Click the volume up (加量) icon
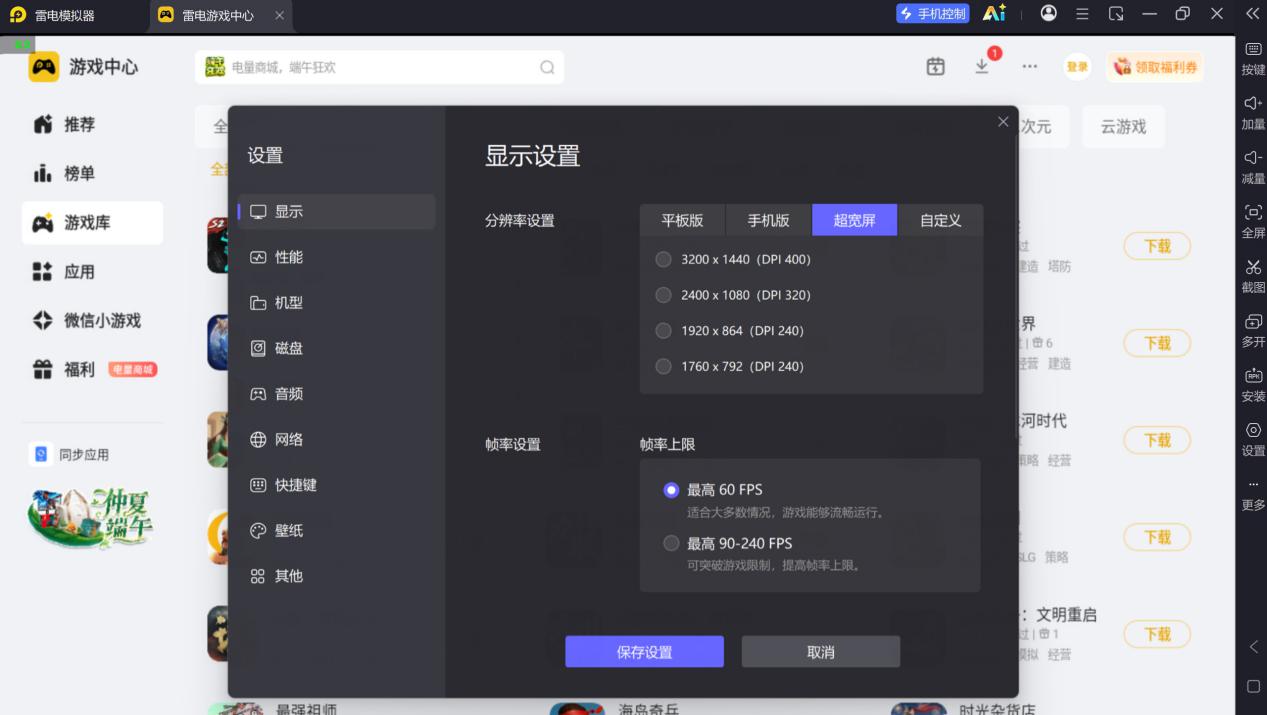Image resolution: width=1267 pixels, height=715 pixels. [x=1253, y=103]
